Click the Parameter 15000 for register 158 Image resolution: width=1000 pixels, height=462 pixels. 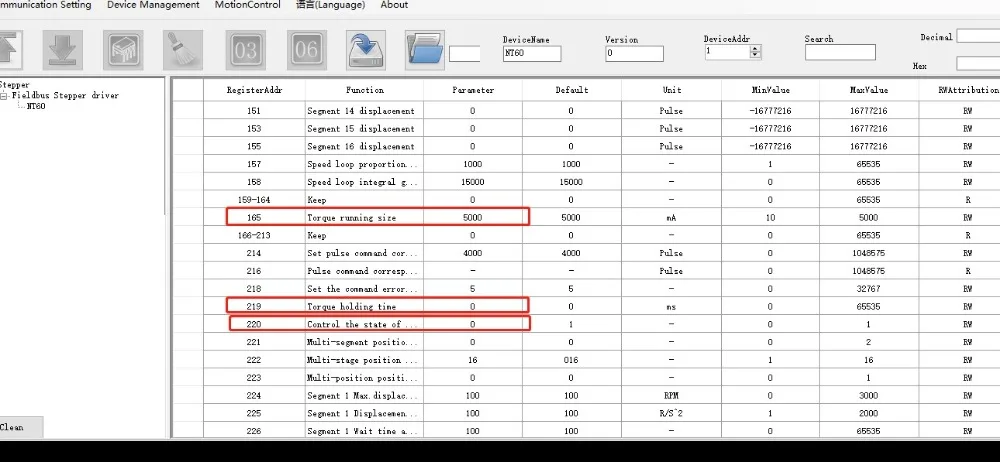[473, 182]
